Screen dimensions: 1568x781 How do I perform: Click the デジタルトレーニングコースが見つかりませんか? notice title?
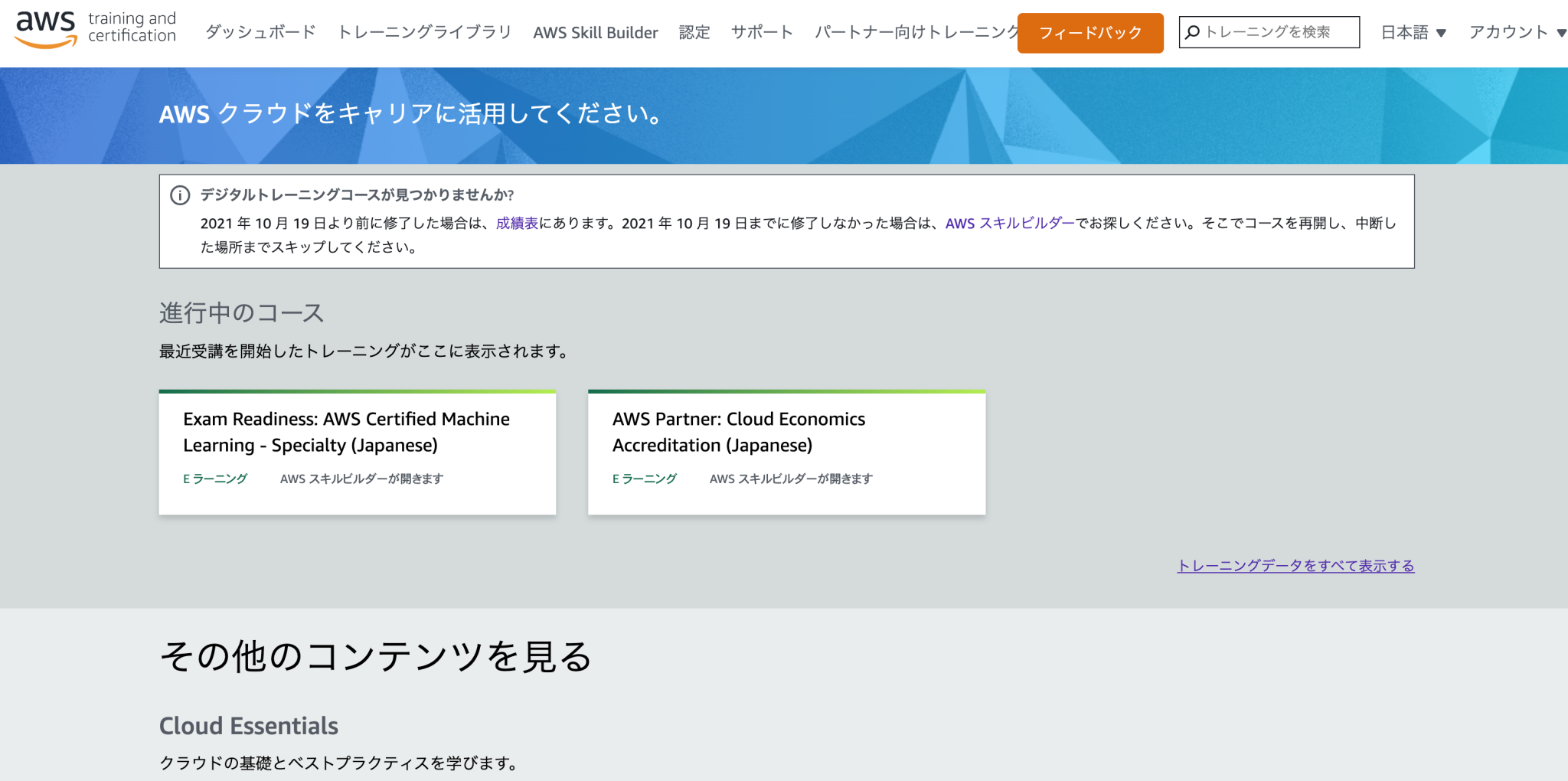tap(358, 194)
